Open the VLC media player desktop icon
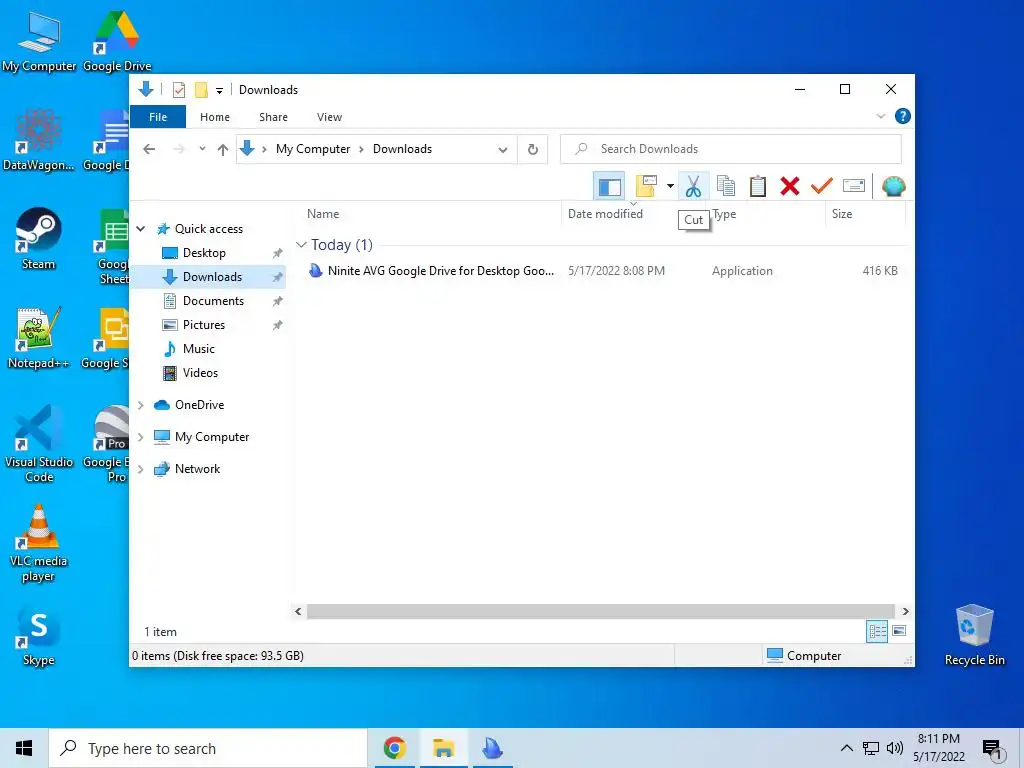 [x=38, y=543]
